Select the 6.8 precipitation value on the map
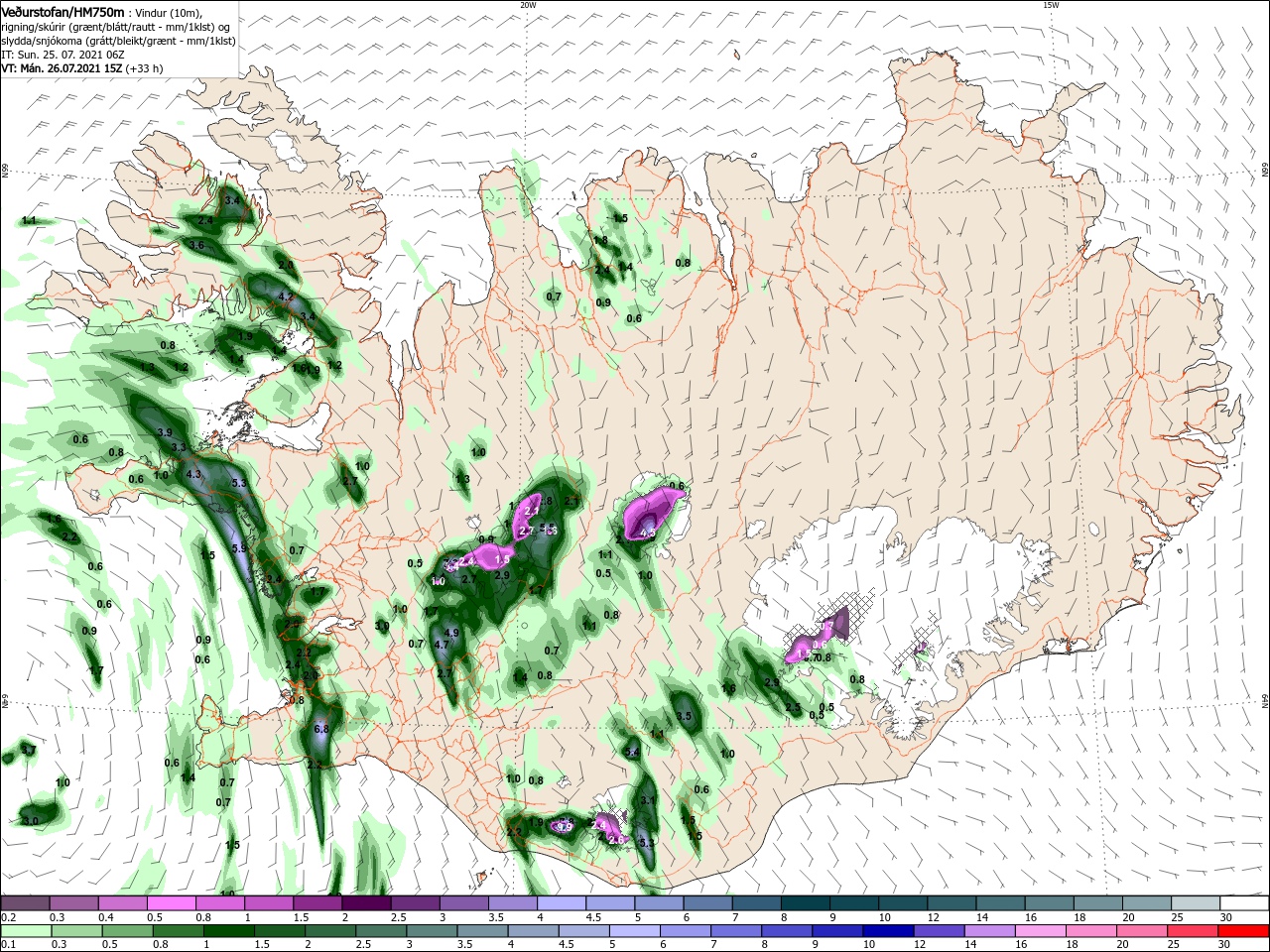 320,729
